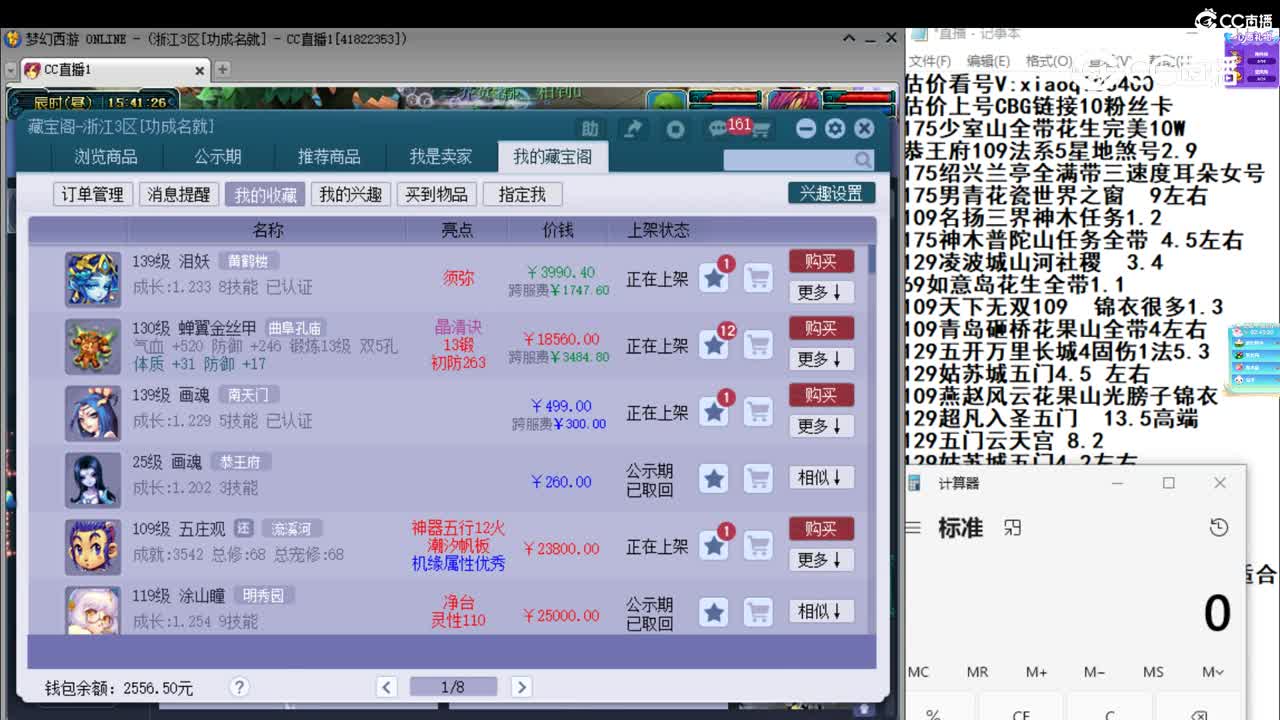Toggle calculator keep-on-top icon
1280x720 pixels.
tap(1013, 527)
